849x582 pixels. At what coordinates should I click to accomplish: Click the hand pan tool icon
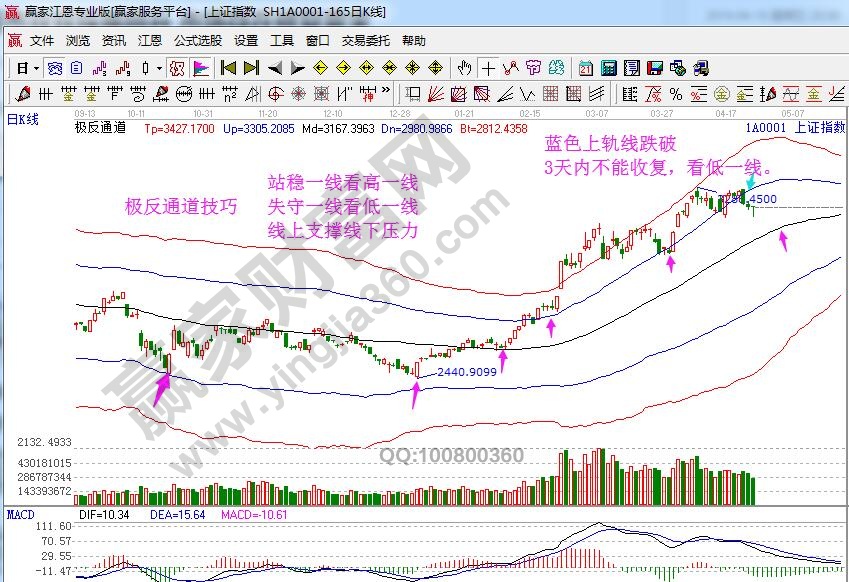[x=464, y=68]
